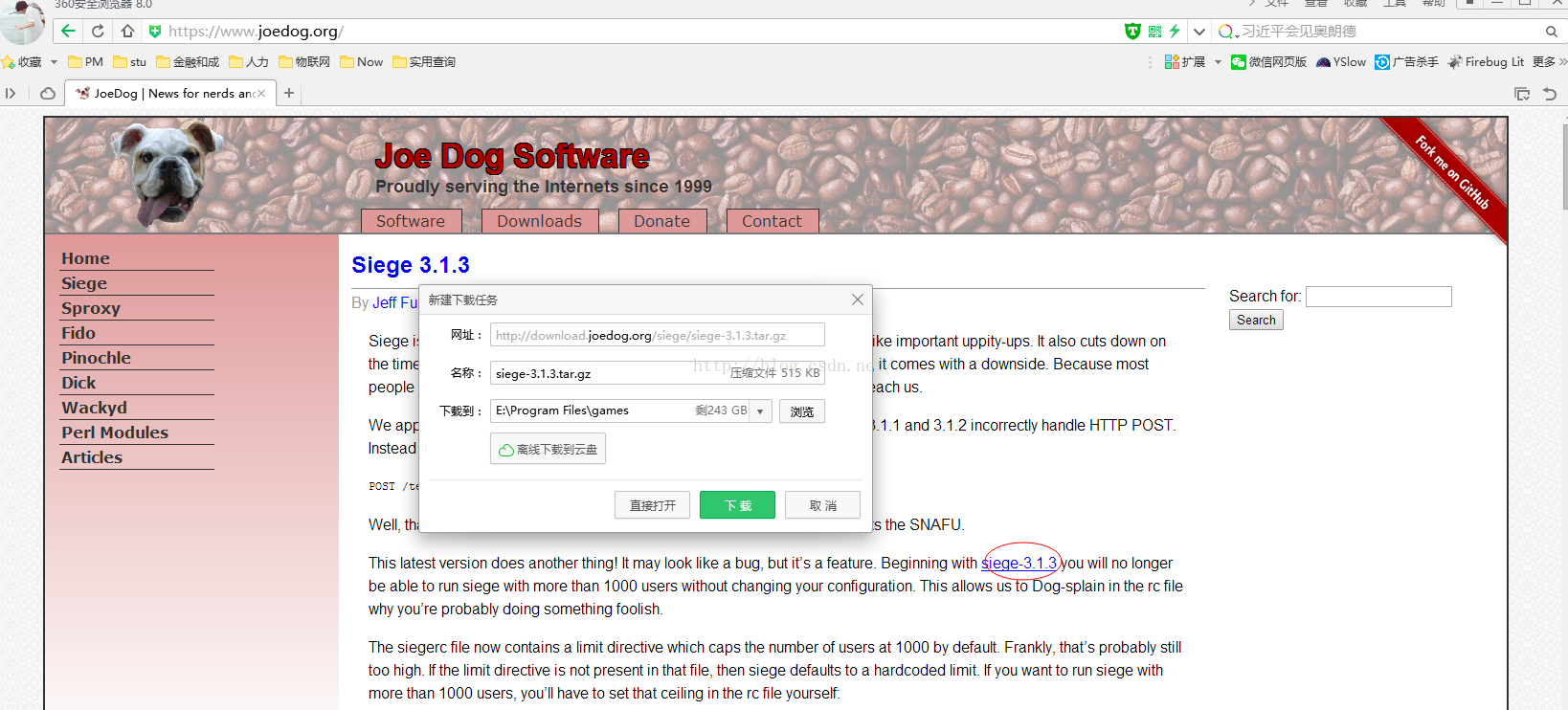Go back with the green arrow button
This screenshot has height=710, width=1568.
pyautogui.click(x=68, y=31)
